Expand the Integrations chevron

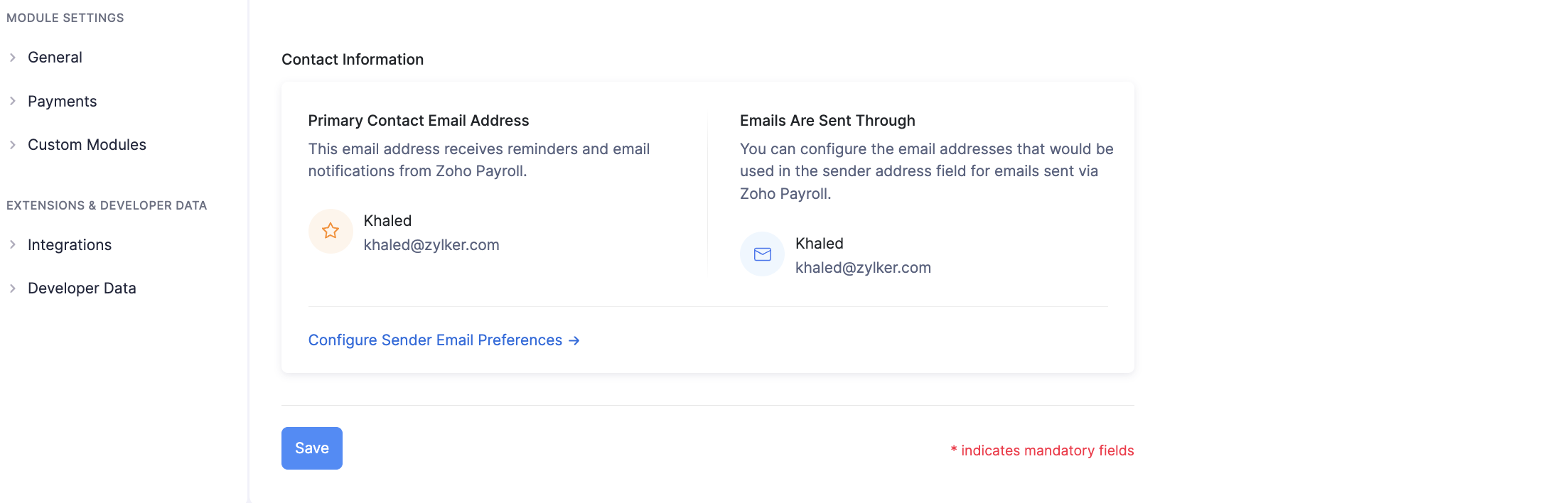click(13, 245)
